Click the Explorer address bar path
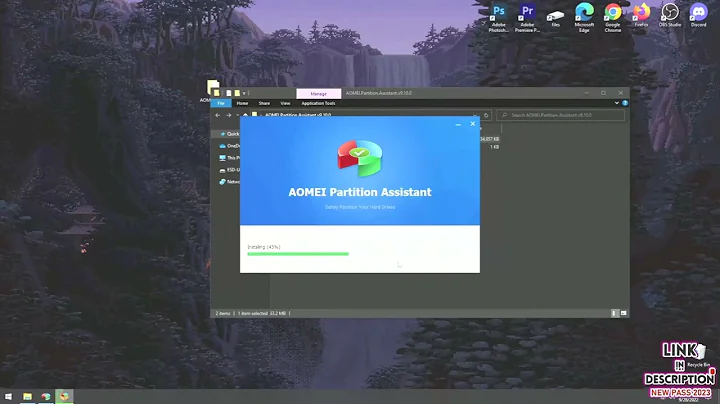This screenshot has height=404, width=720. pyautogui.click(x=298, y=115)
